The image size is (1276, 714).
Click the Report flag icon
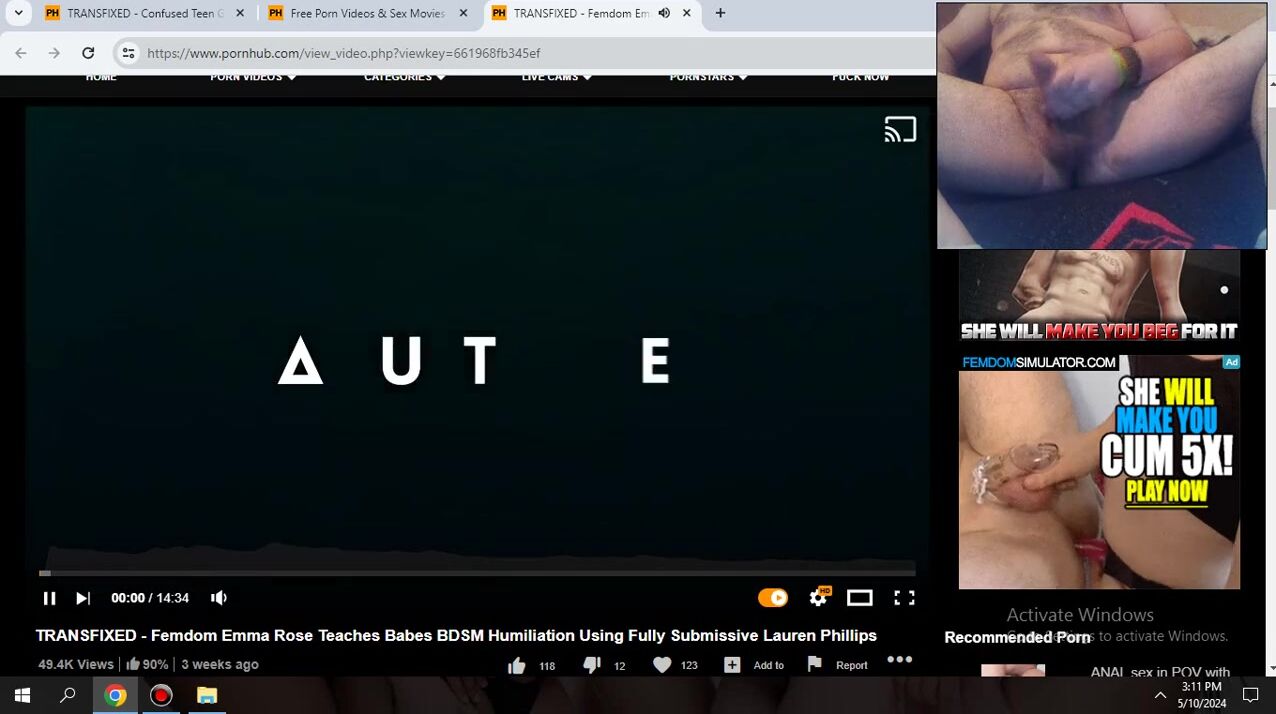(x=815, y=664)
